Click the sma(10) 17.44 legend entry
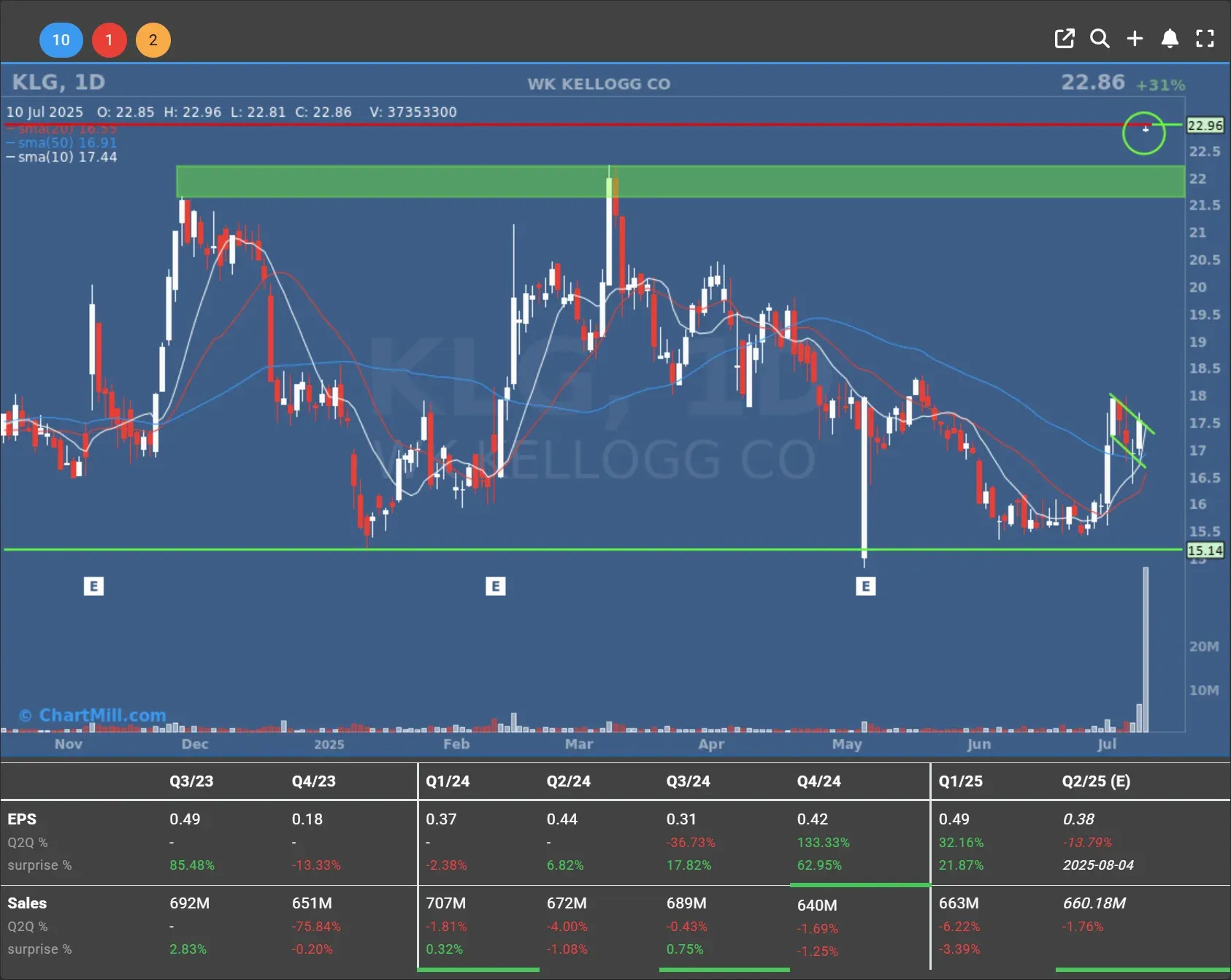1231x980 pixels. tap(62, 157)
